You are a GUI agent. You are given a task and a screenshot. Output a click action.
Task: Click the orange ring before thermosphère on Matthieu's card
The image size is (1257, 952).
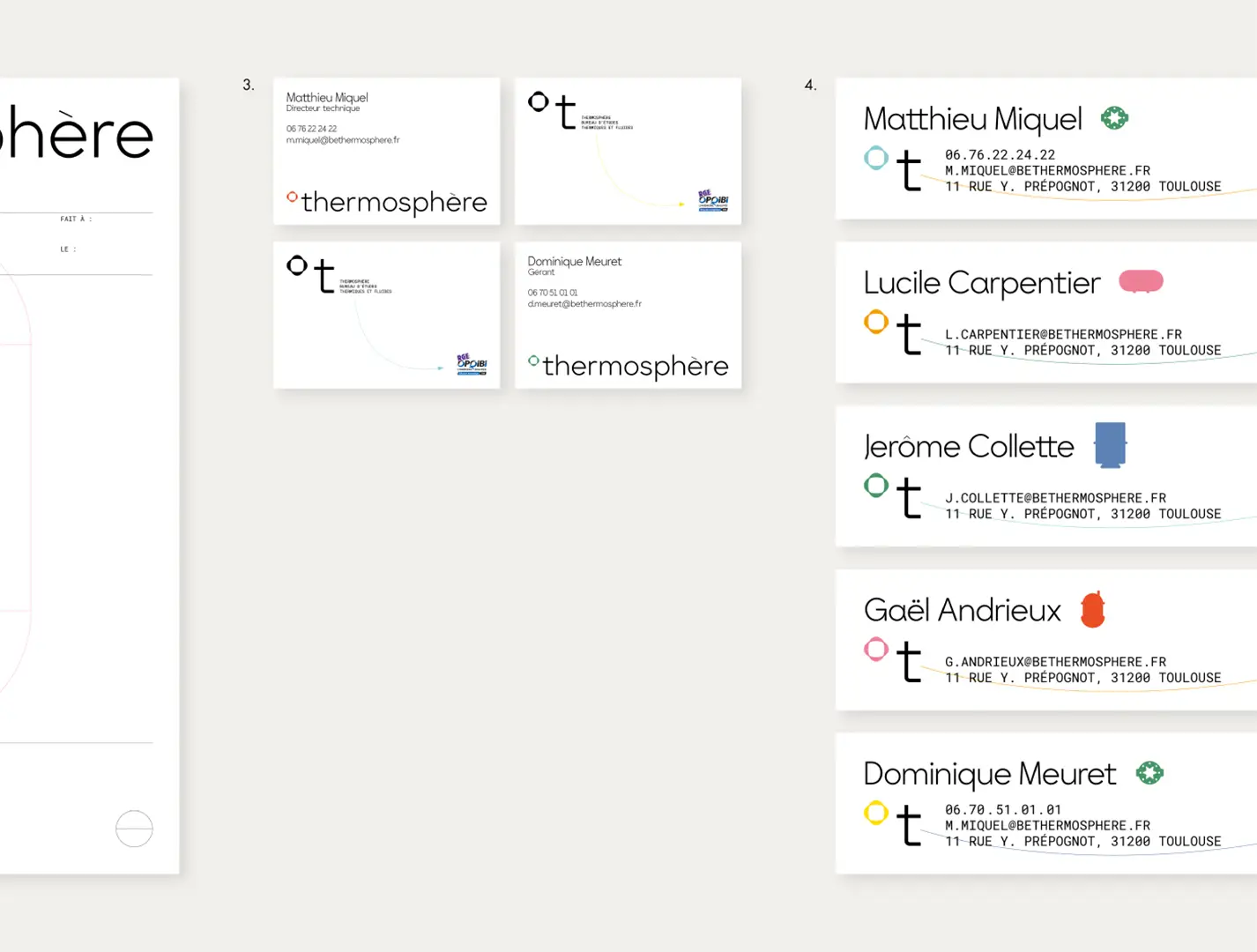click(x=292, y=197)
